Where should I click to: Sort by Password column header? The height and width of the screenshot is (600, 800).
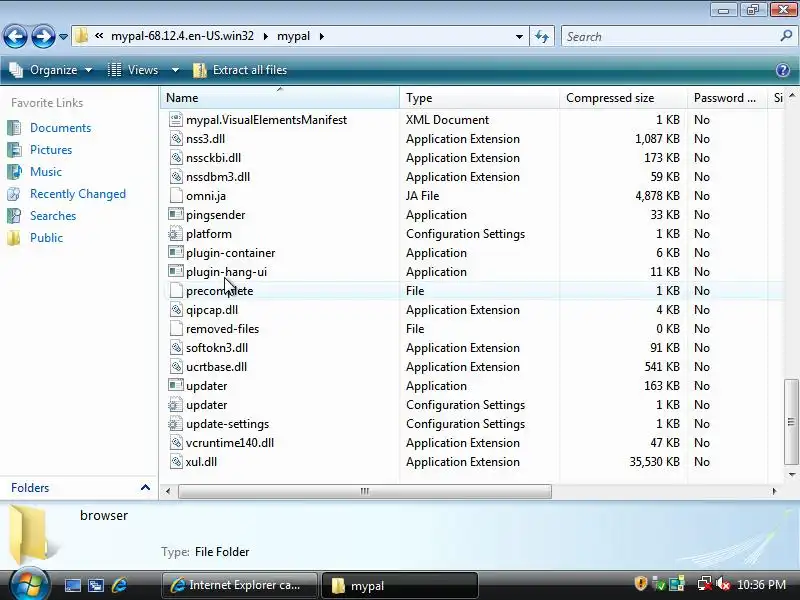(727, 98)
